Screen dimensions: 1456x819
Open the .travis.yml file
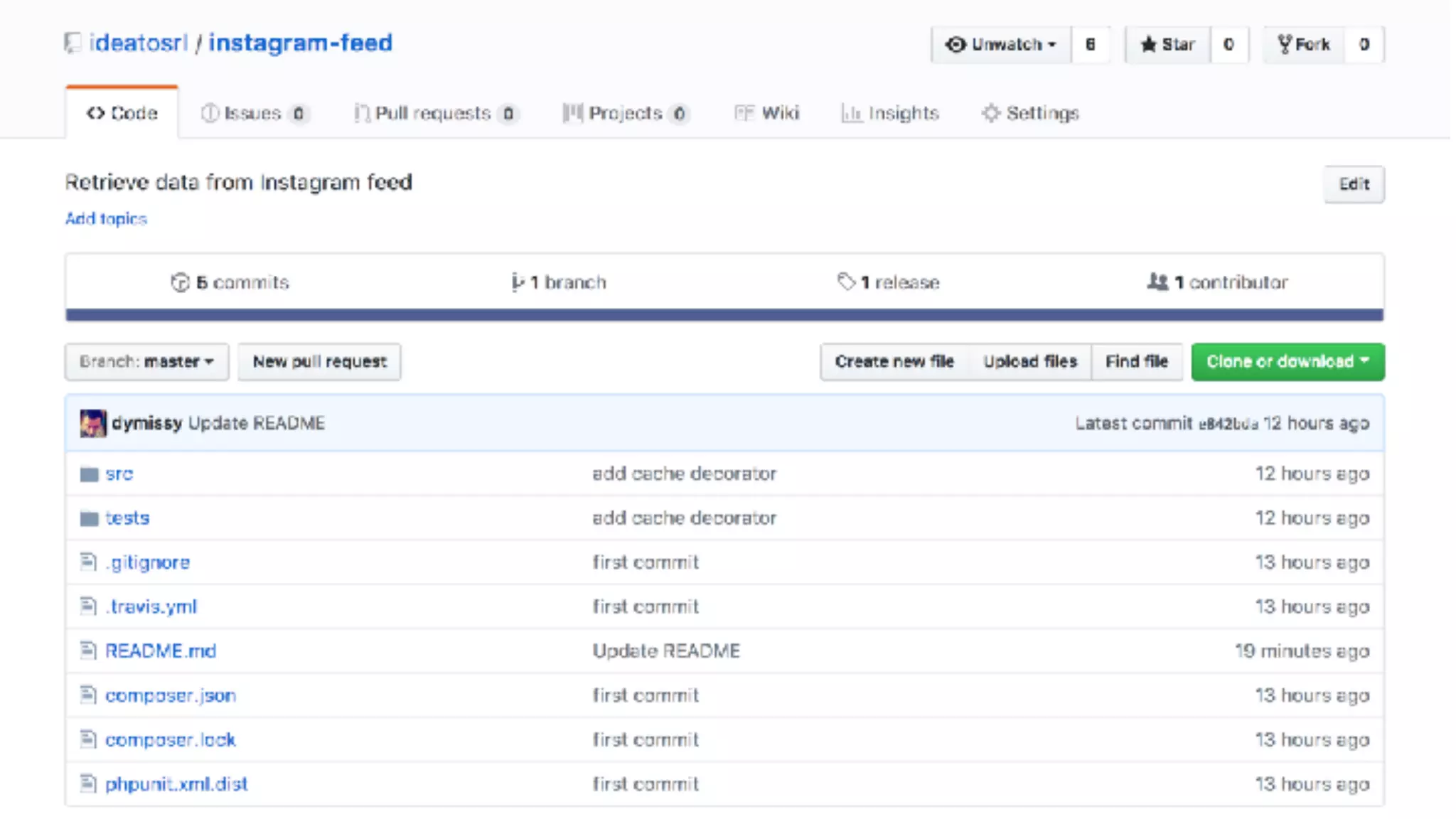[x=151, y=606]
